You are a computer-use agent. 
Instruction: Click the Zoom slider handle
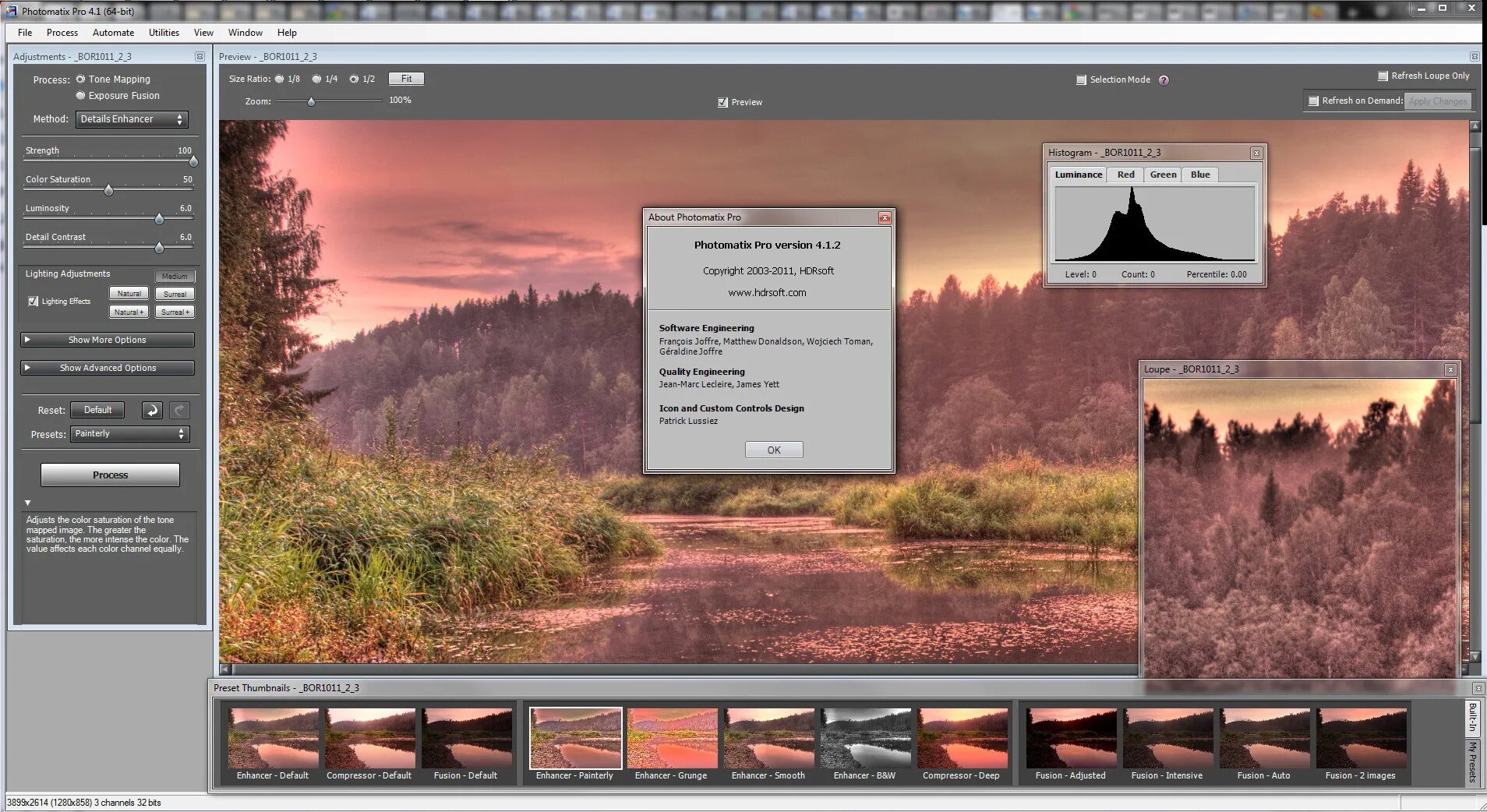point(311,102)
